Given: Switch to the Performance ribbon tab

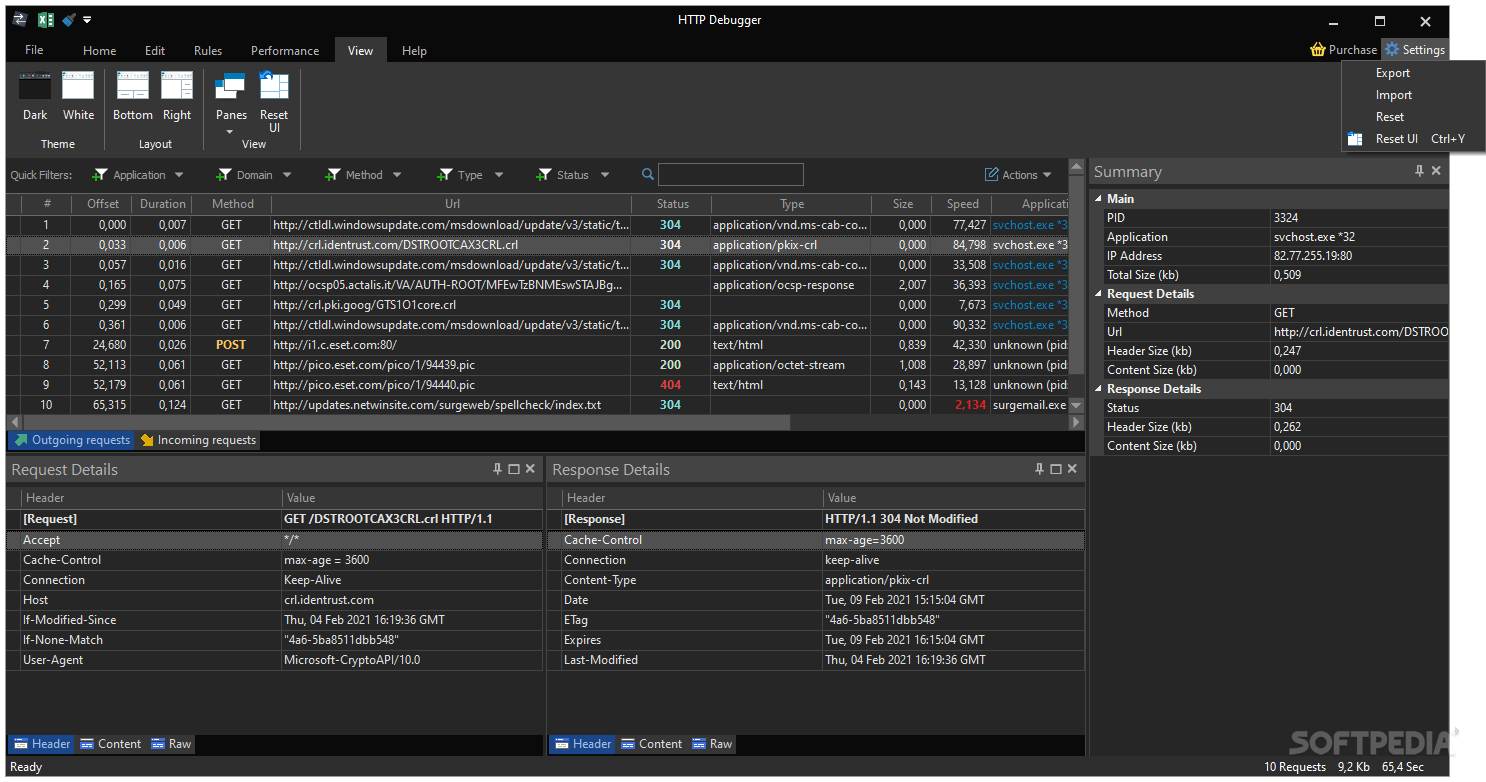Looking at the screenshot, I should click(285, 51).
